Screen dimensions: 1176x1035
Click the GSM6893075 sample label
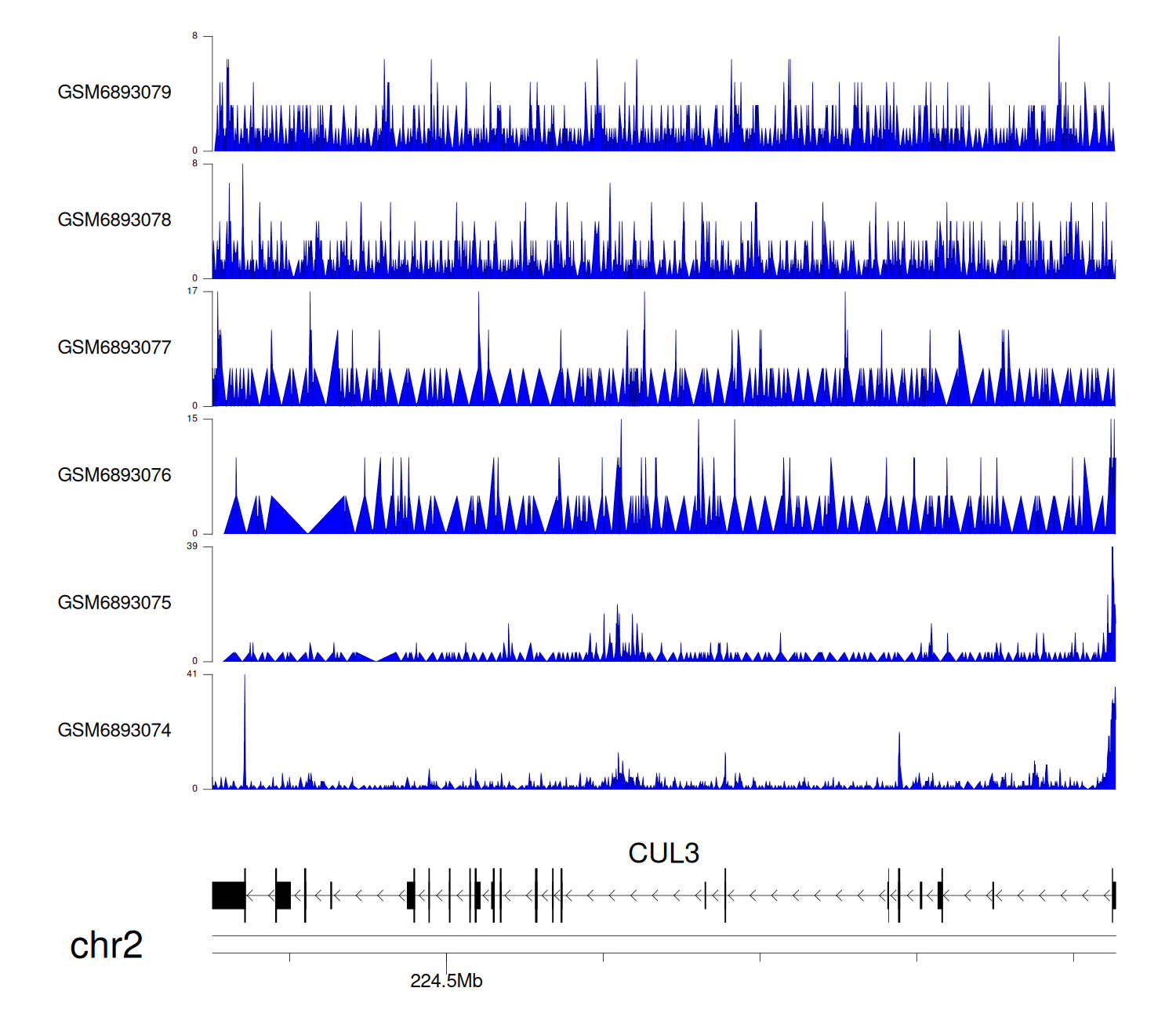point(114,603)
